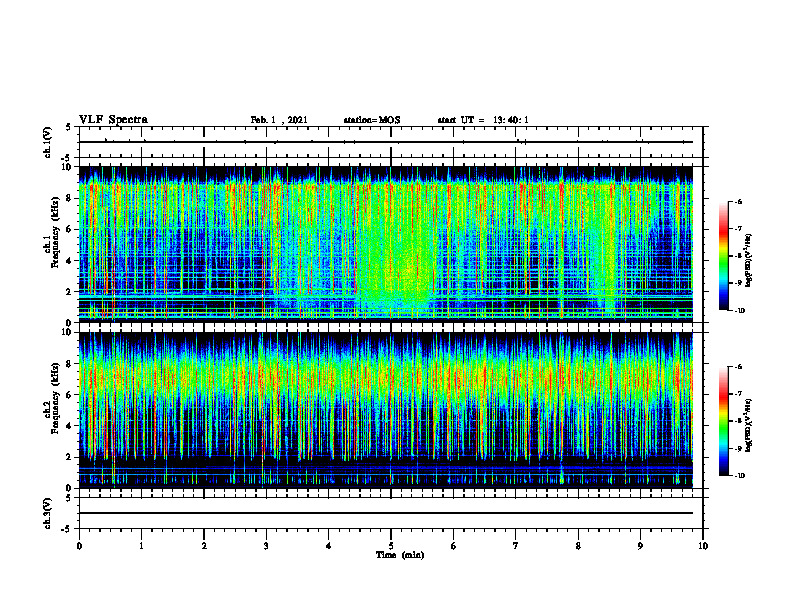Click the ch.2 frequency axis "2" tick label
Viewport: 792px width, 612px height.
pyautogui.click(x=69, y=457)
